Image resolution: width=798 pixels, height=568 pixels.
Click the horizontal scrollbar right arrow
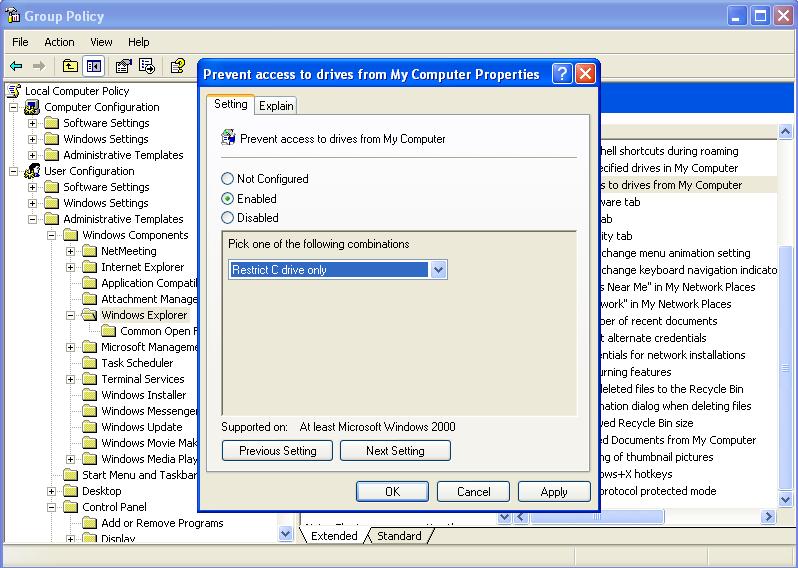pyautogui.click(x=768, y=518)
